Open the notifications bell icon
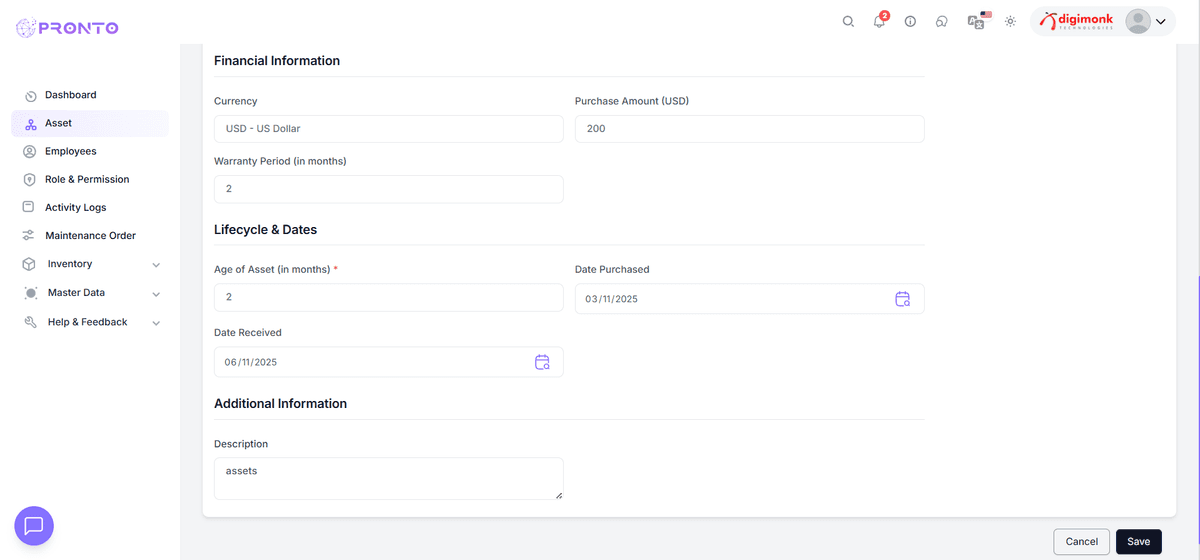 (x=879, y=21)
